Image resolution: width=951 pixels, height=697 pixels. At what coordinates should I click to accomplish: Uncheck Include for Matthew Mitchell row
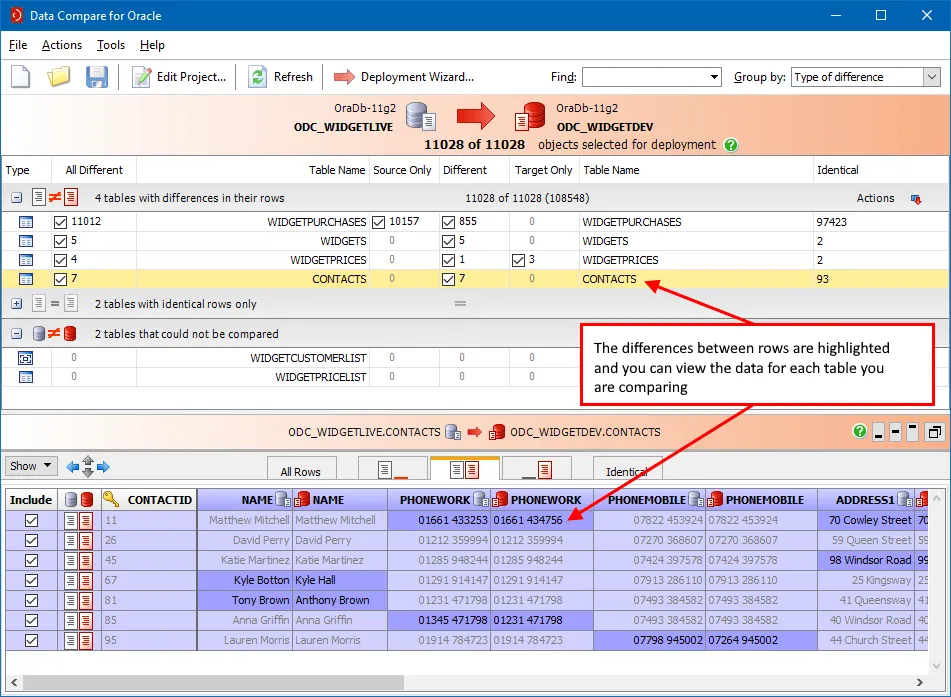point(31,520)
